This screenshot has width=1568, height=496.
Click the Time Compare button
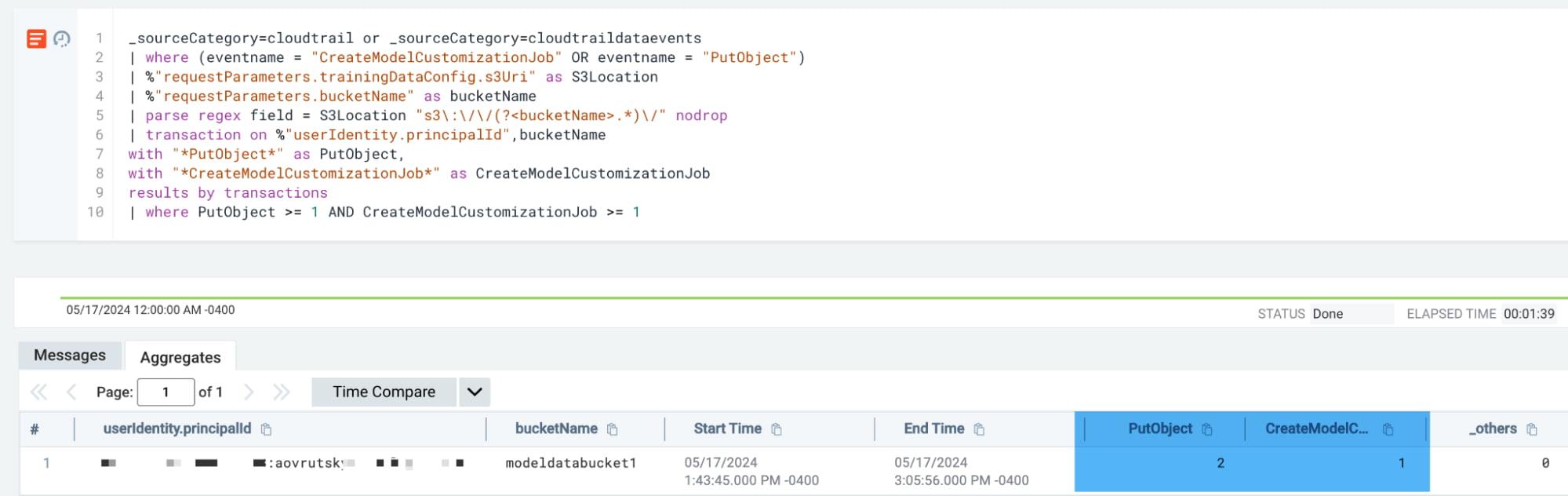(384, 392)
